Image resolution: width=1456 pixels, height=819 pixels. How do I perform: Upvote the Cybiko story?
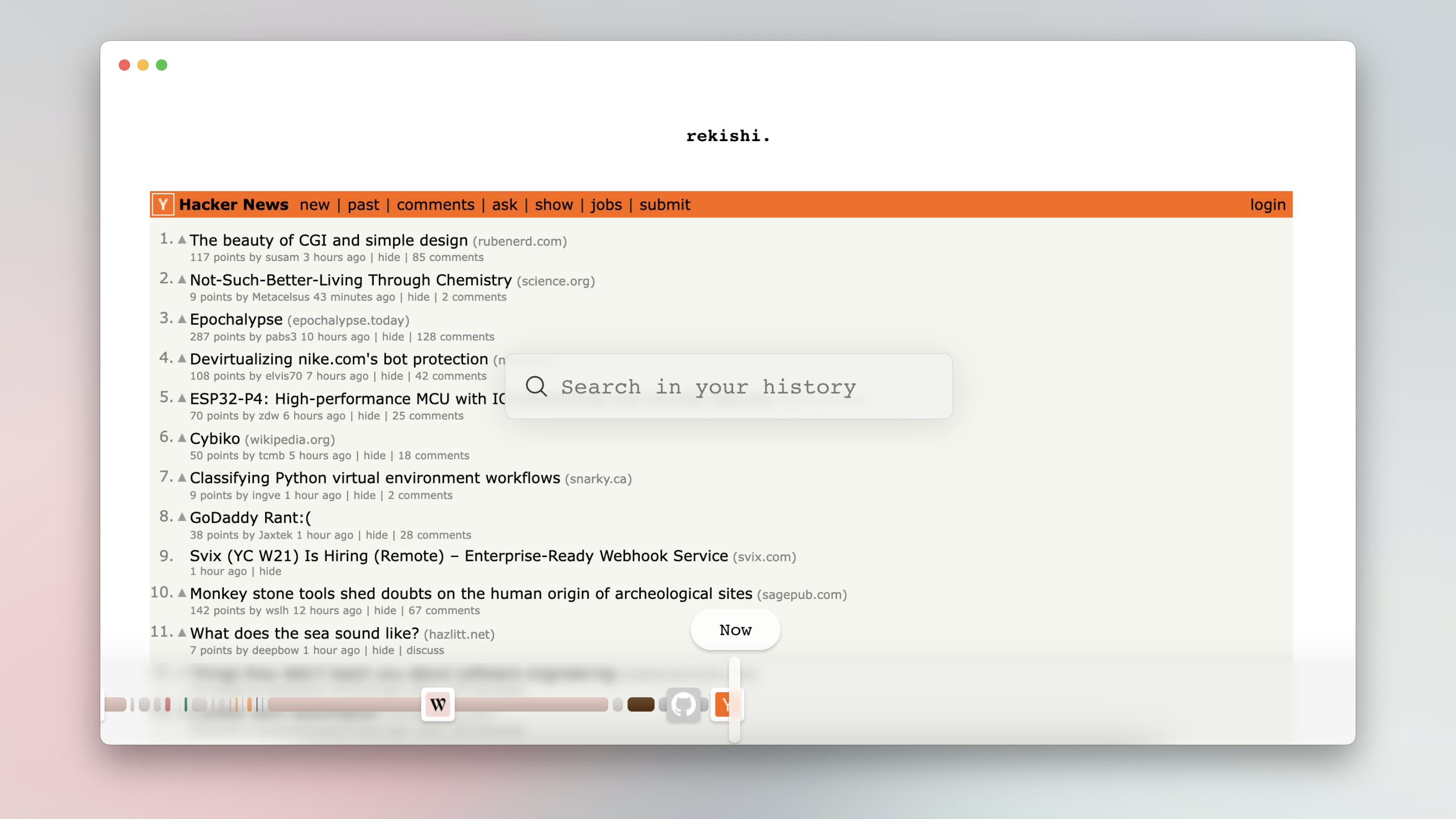(182, 438)
